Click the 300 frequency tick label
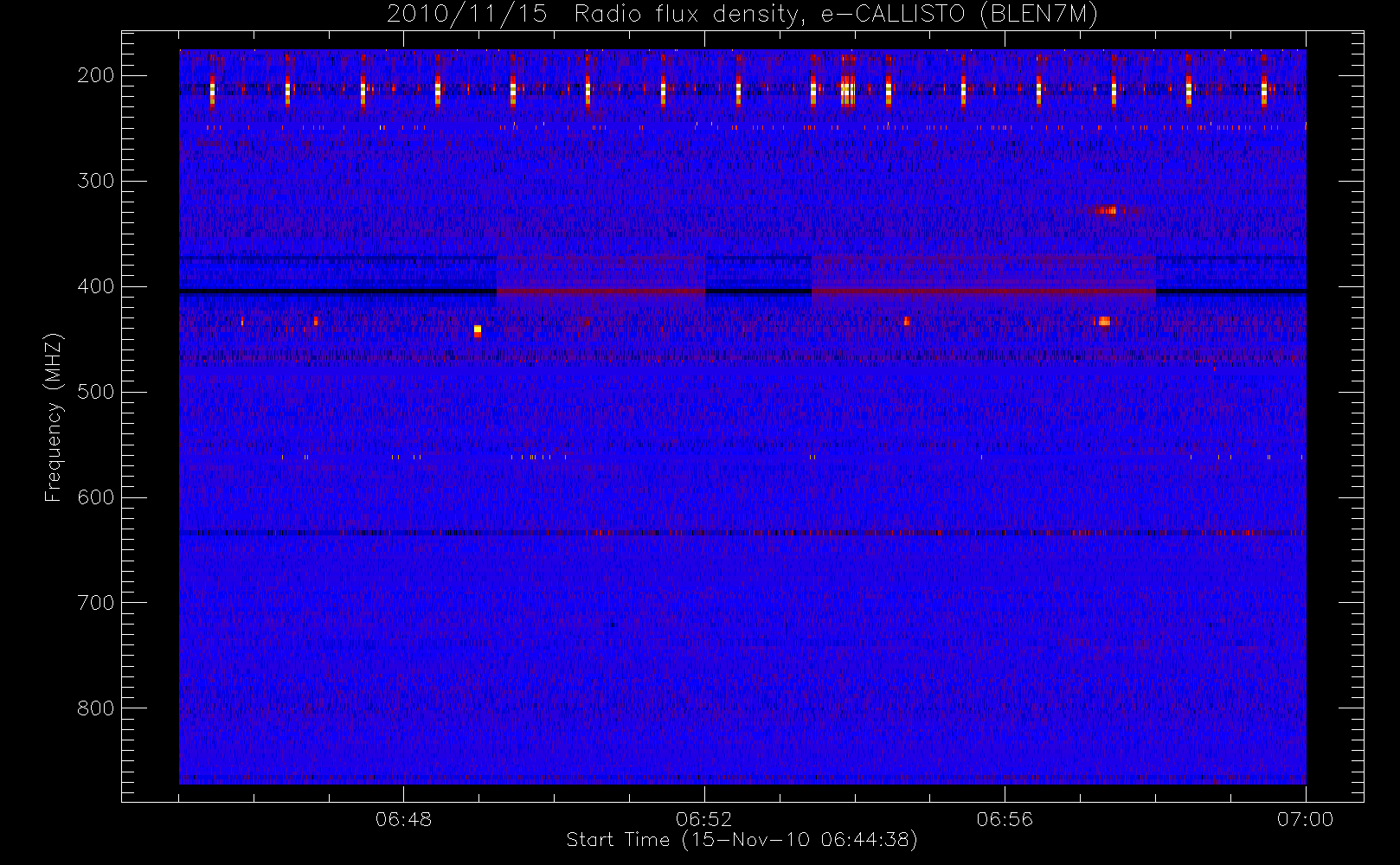Image resolution: width=1400 pixels, height=865 pixels. pyautogui.click(x=96, y=181)
